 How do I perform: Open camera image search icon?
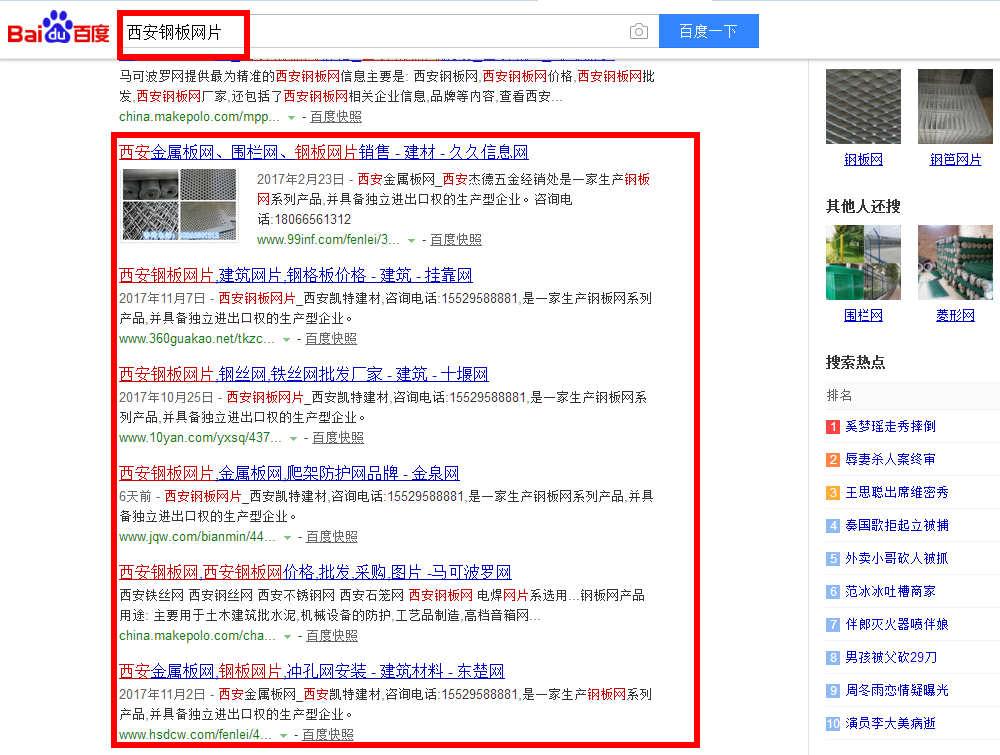[x=638, y=31]
